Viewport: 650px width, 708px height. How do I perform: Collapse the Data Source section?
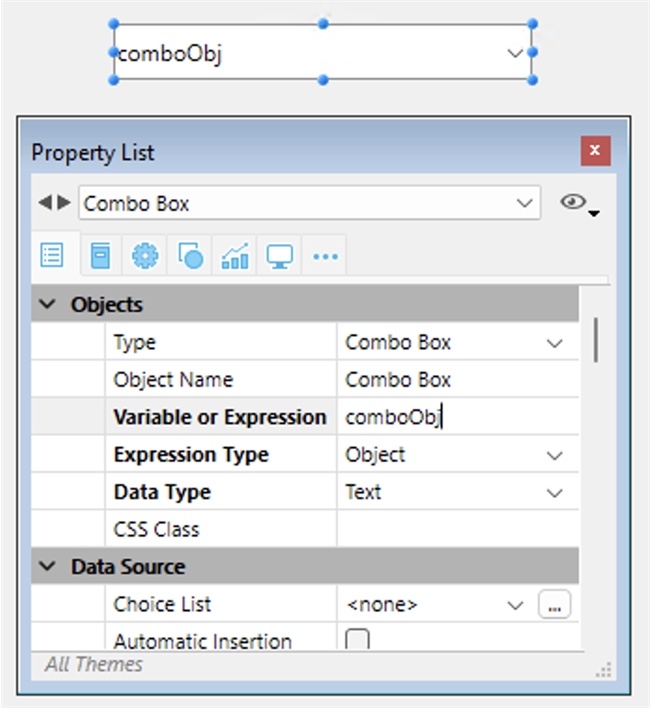pos(47,567)
